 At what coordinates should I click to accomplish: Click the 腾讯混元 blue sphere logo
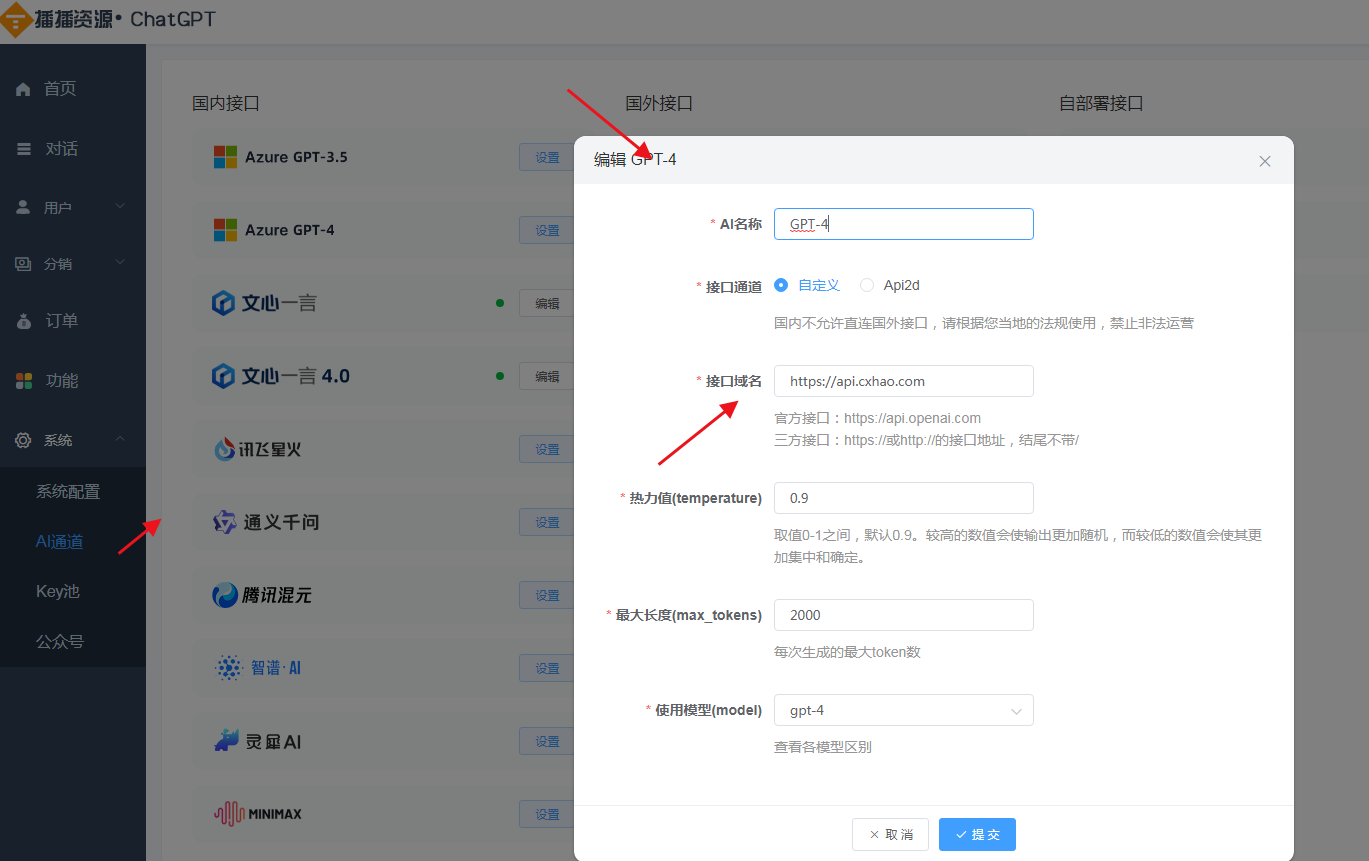click(225, 595)
